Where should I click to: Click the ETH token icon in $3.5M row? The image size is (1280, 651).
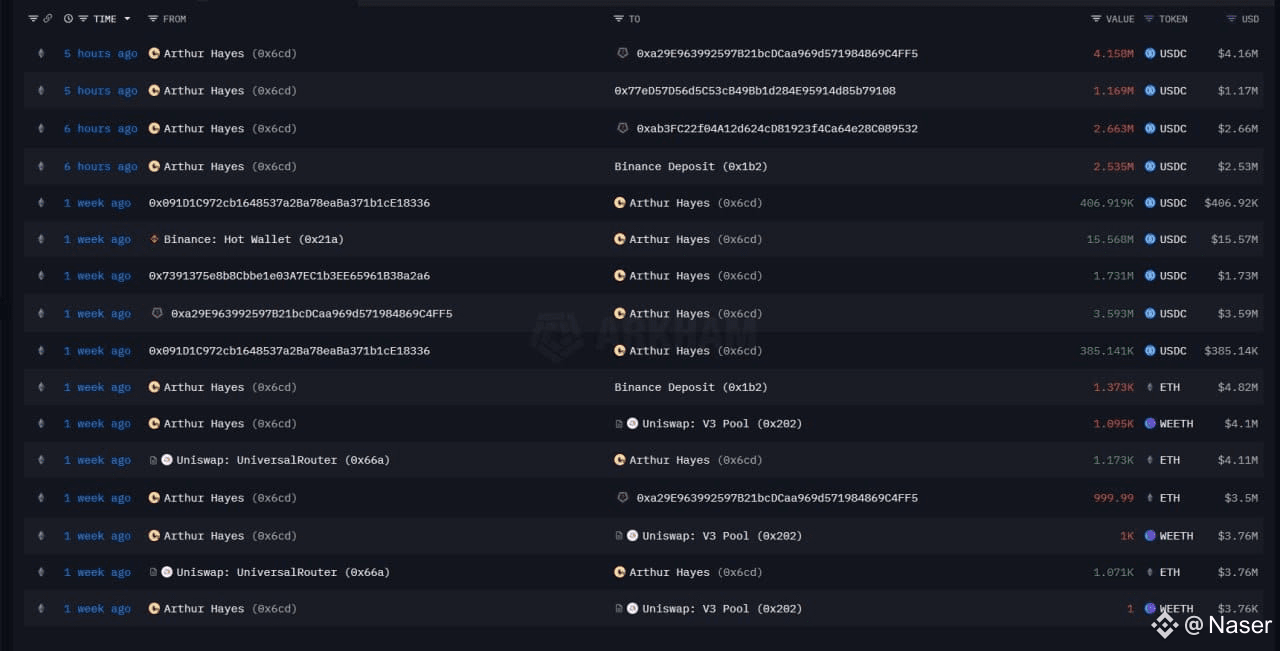[1150, 498]
